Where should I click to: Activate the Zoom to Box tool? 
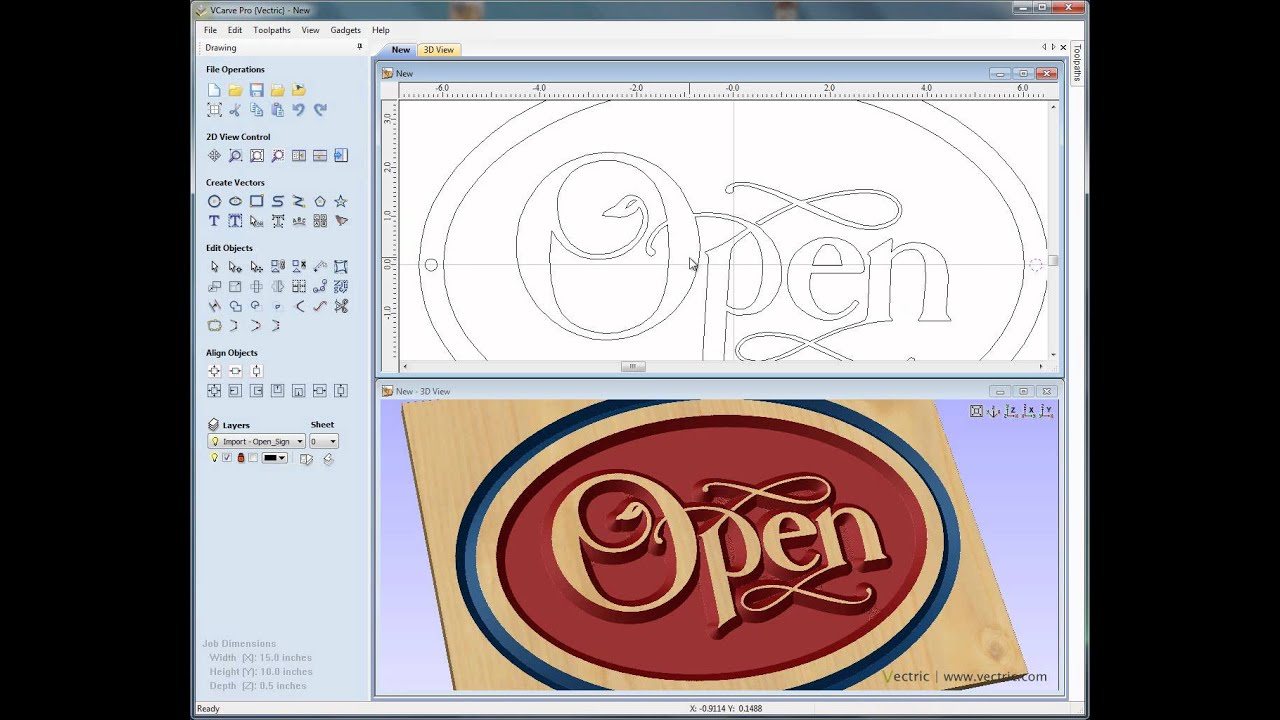[x=235, y=156]
